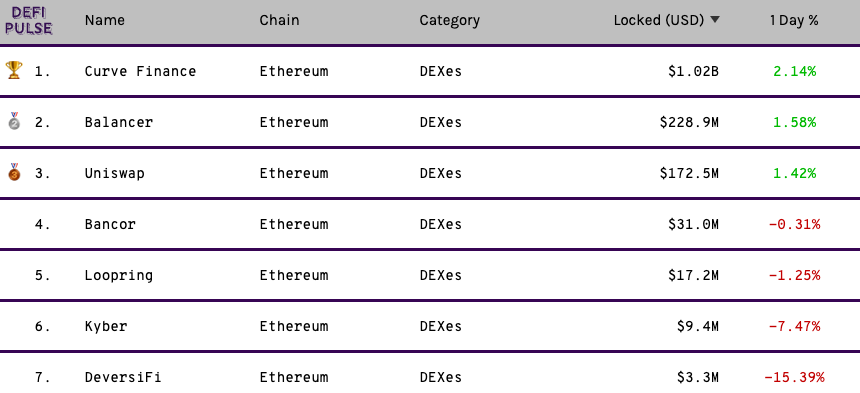Click the bronze medal icon

point(14,172)
